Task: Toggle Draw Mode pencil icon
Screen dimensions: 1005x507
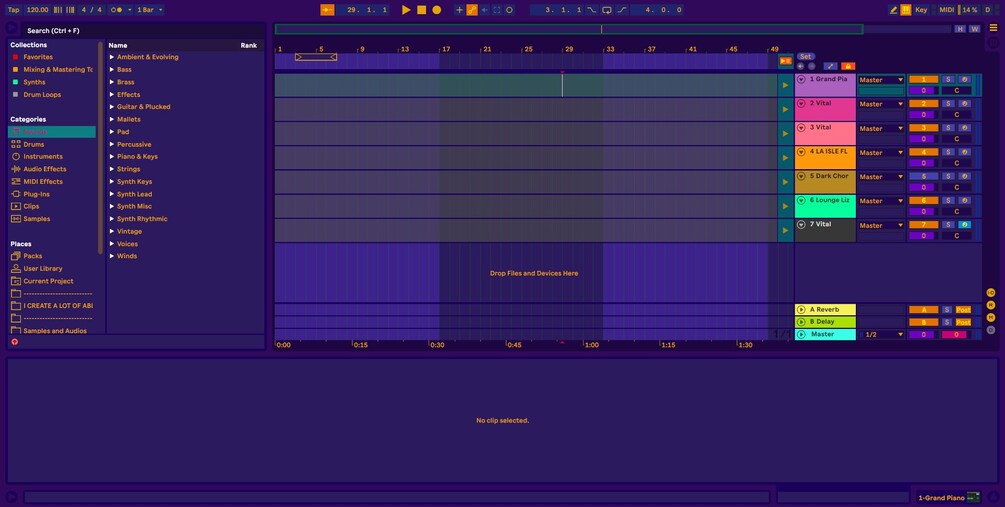Action: pos(893,10)
